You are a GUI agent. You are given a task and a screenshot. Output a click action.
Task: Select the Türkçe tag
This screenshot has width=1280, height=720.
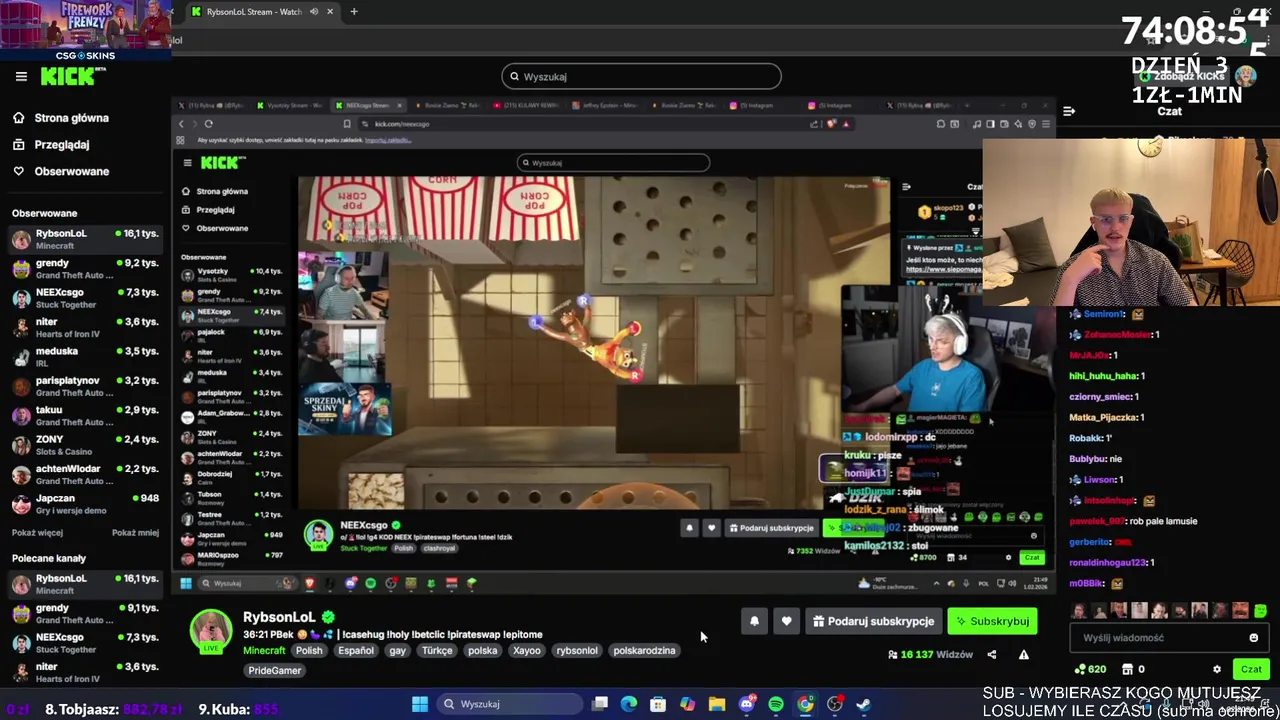437,651
